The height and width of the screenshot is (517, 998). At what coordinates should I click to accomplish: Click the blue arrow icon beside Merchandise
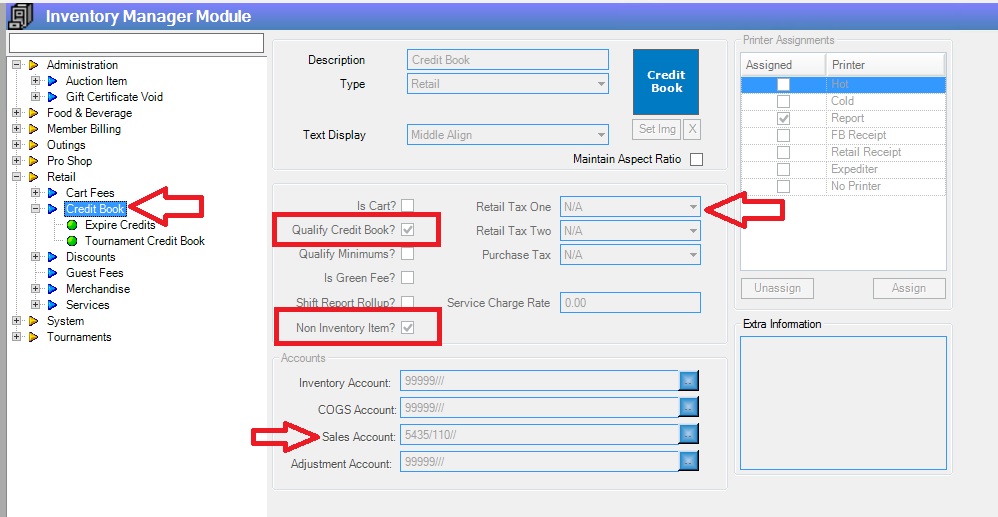pos(54,289)
